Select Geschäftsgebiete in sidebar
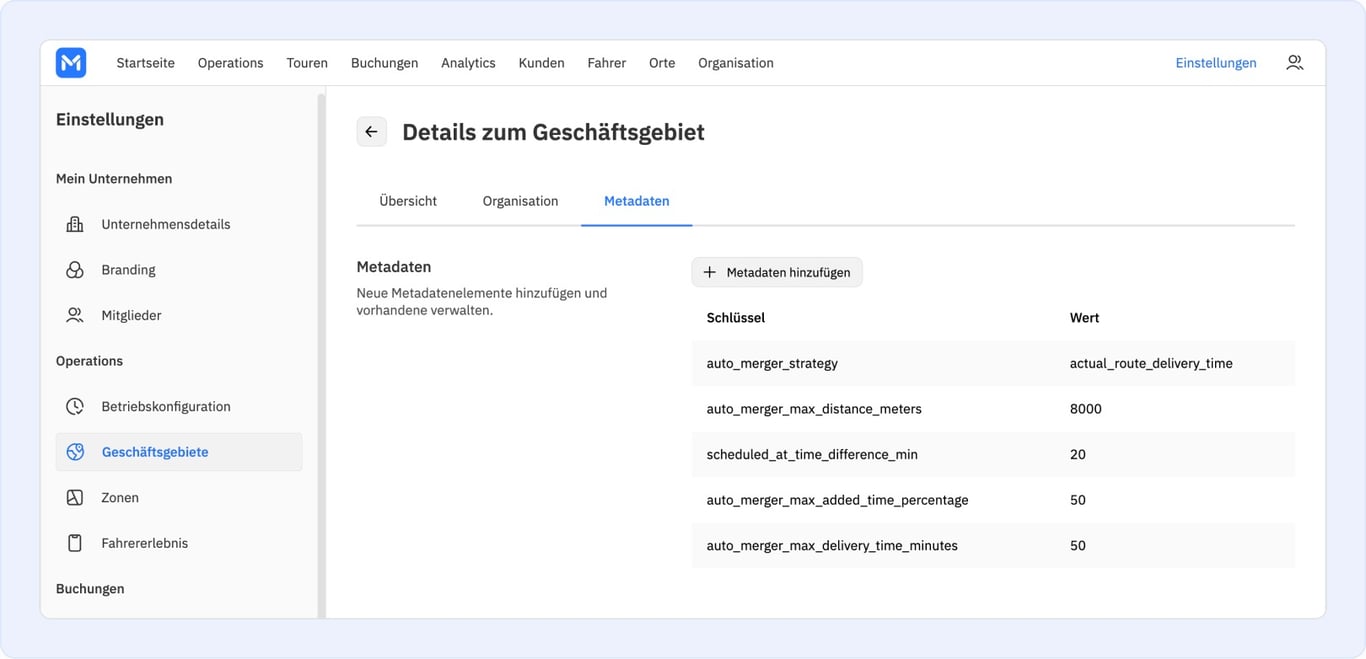1366x659 pixels. click(x=179, y=452)
